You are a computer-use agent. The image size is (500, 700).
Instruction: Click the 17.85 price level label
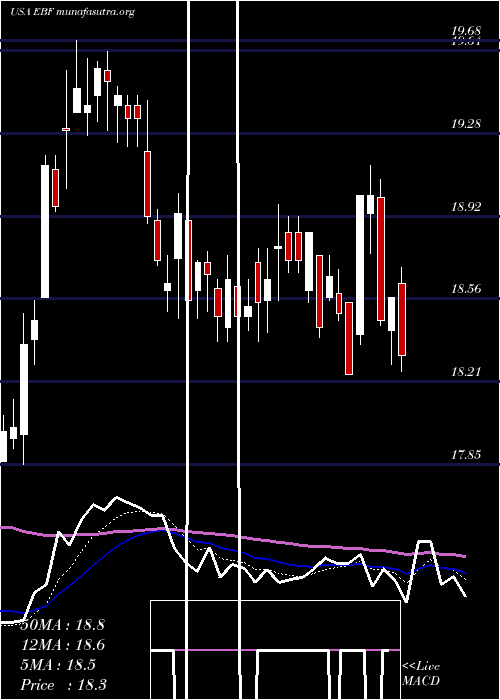pos(466,454)
